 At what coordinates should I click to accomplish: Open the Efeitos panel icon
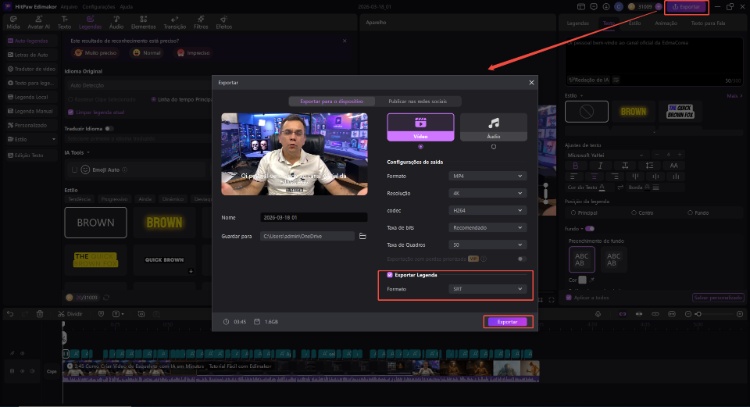coord(225,23)
